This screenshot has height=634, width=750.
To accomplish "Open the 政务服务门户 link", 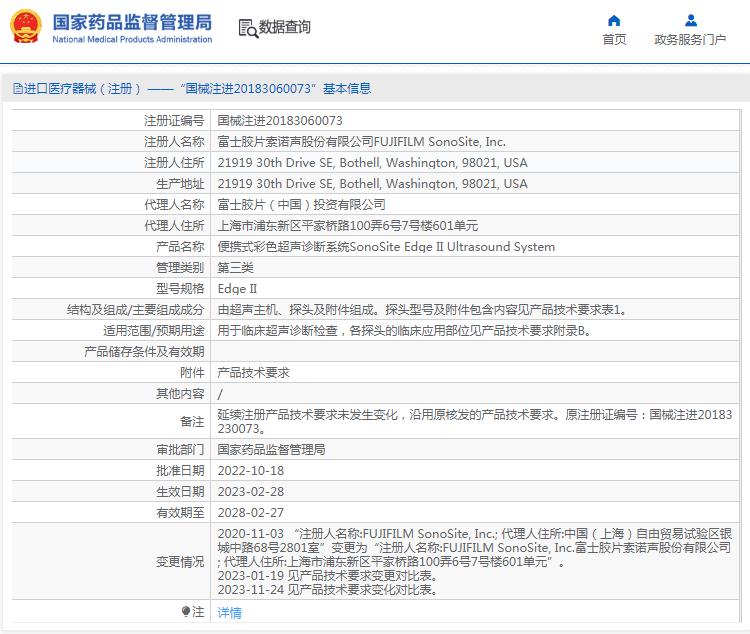I will click(x=690, y=40).
